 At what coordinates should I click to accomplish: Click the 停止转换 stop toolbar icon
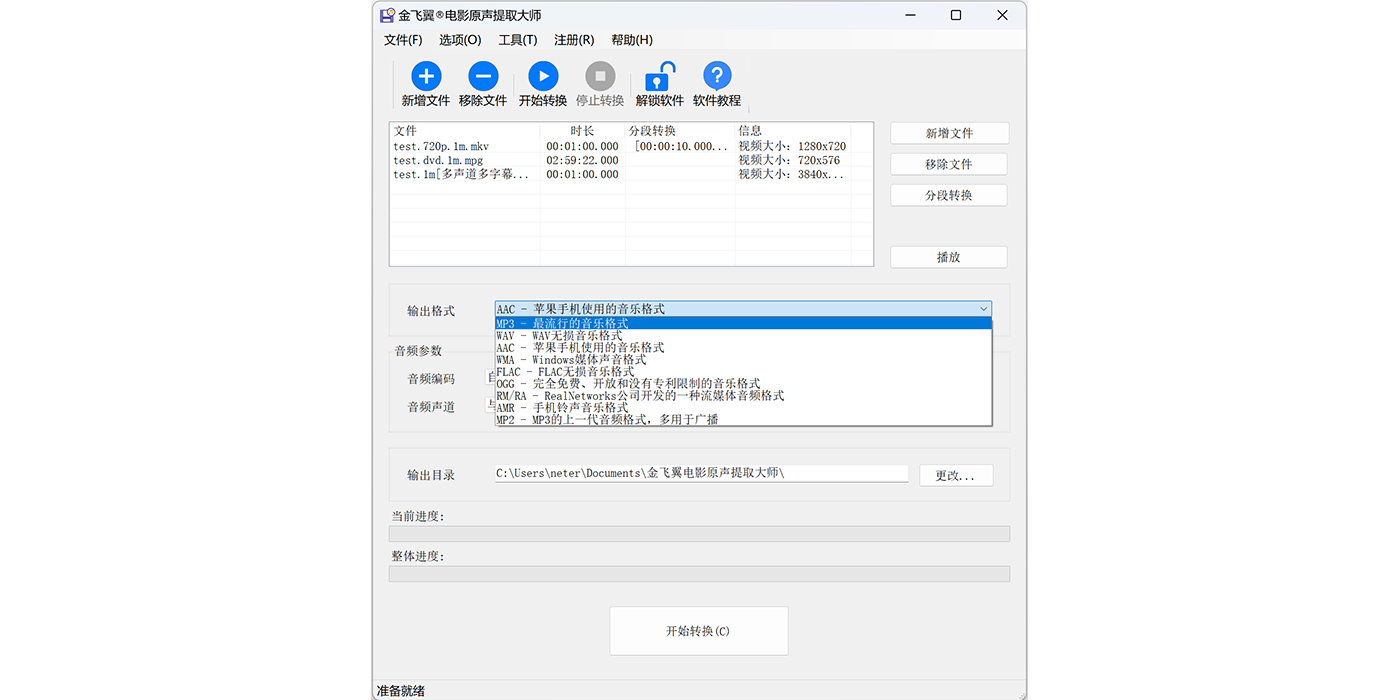[600, 76]
